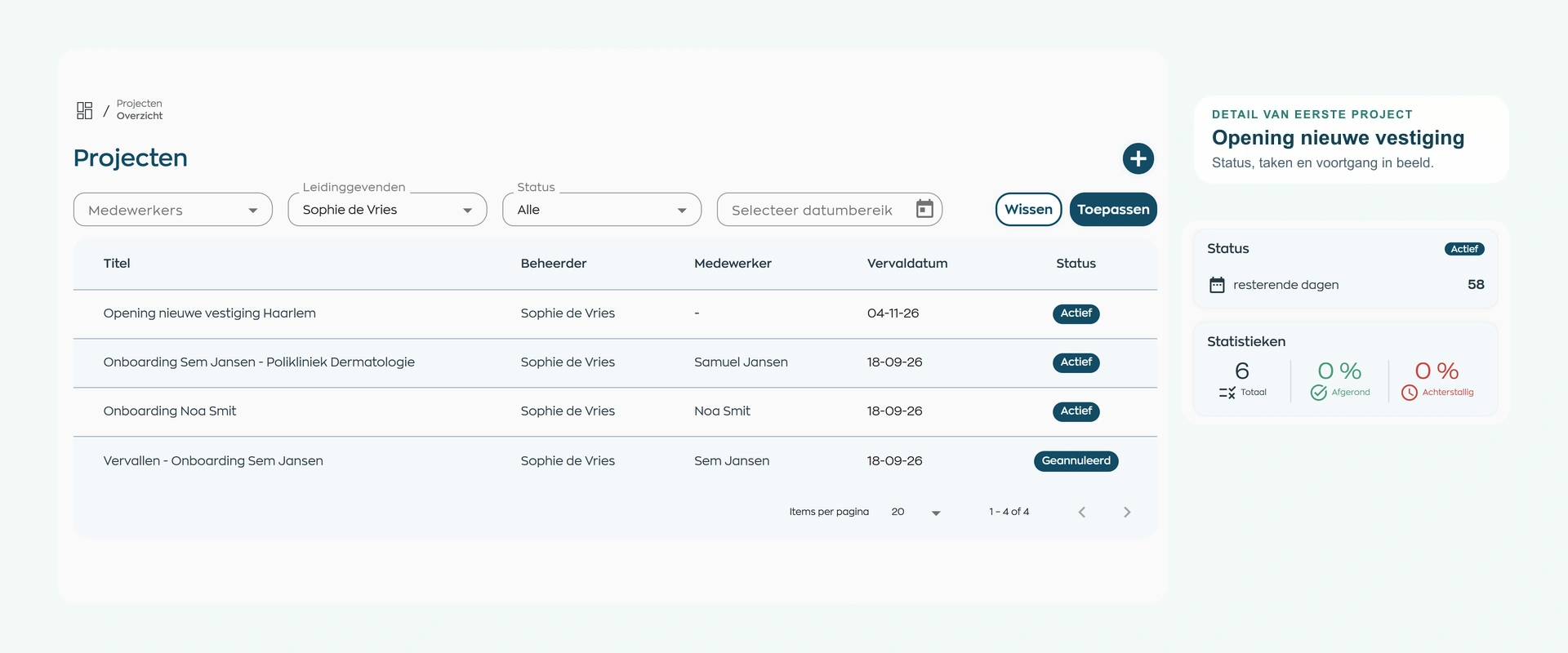Sort by Medewerker column header
Viewport: 1568px width, 653px height.
[x=733, y=264]
